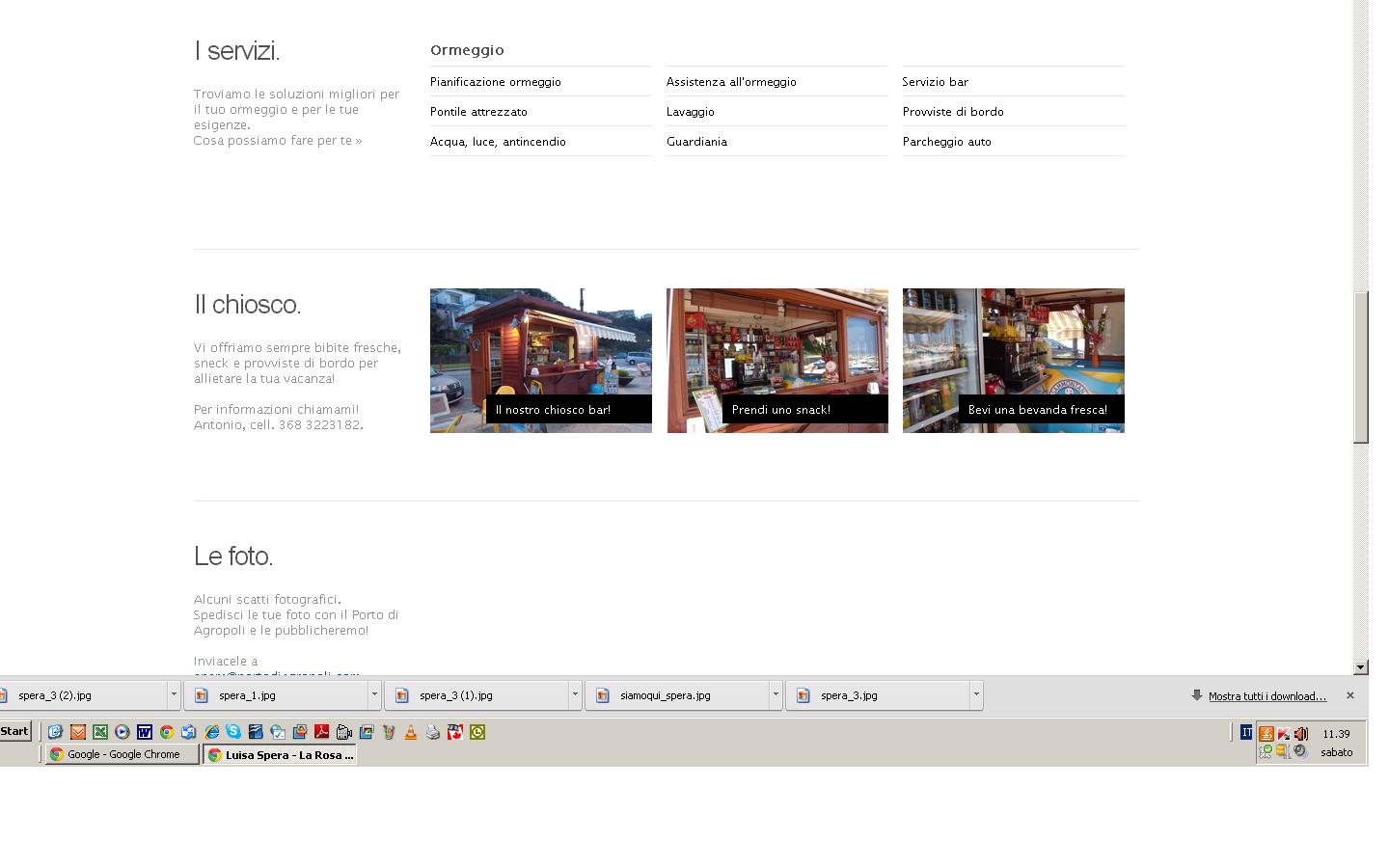Viewport: 1389px width, 868px height.
Task: Close the downloads bar
Action: pos(1350,695)
